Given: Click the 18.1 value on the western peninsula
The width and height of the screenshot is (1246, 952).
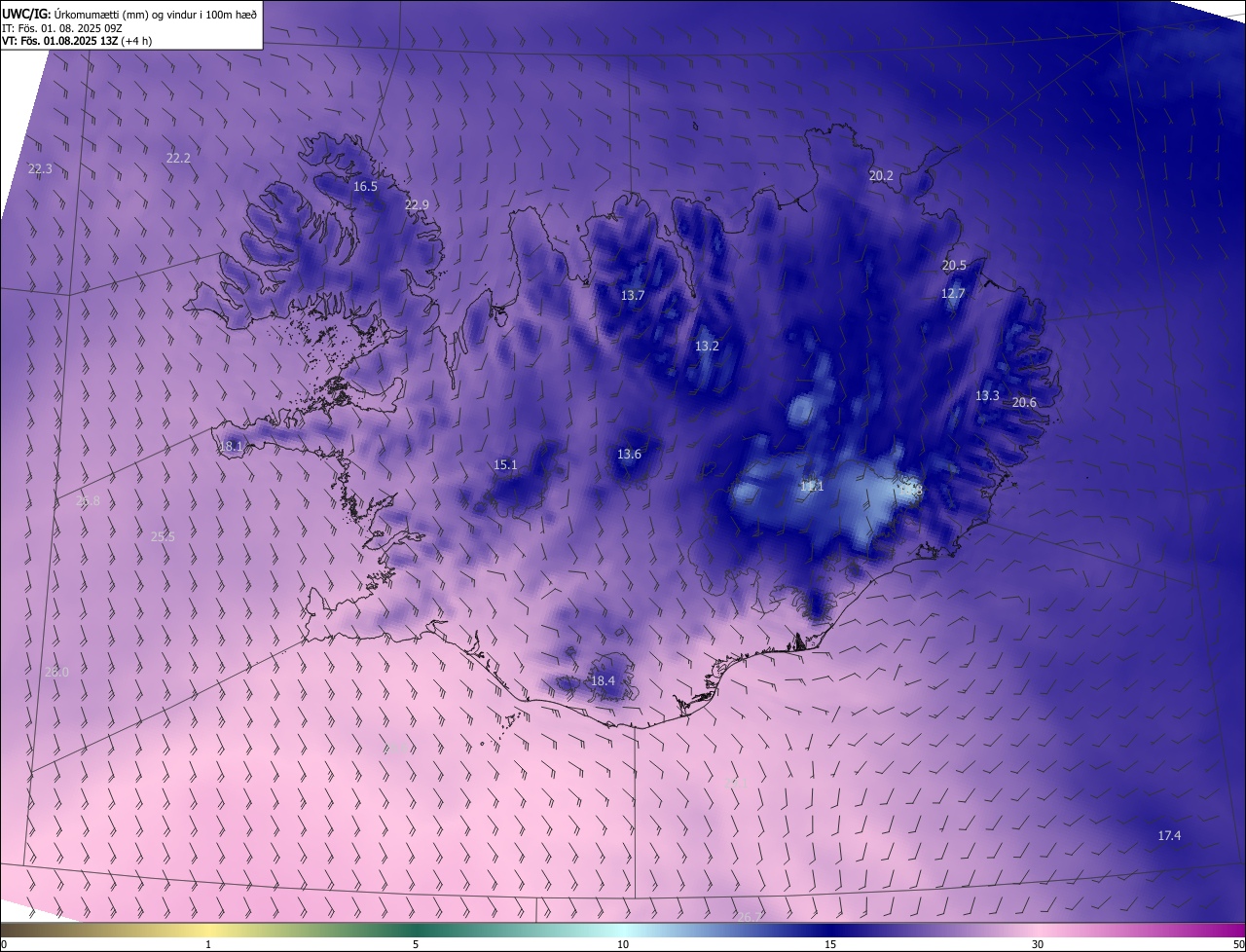Looking at the screenshot, I should [231, 447].
